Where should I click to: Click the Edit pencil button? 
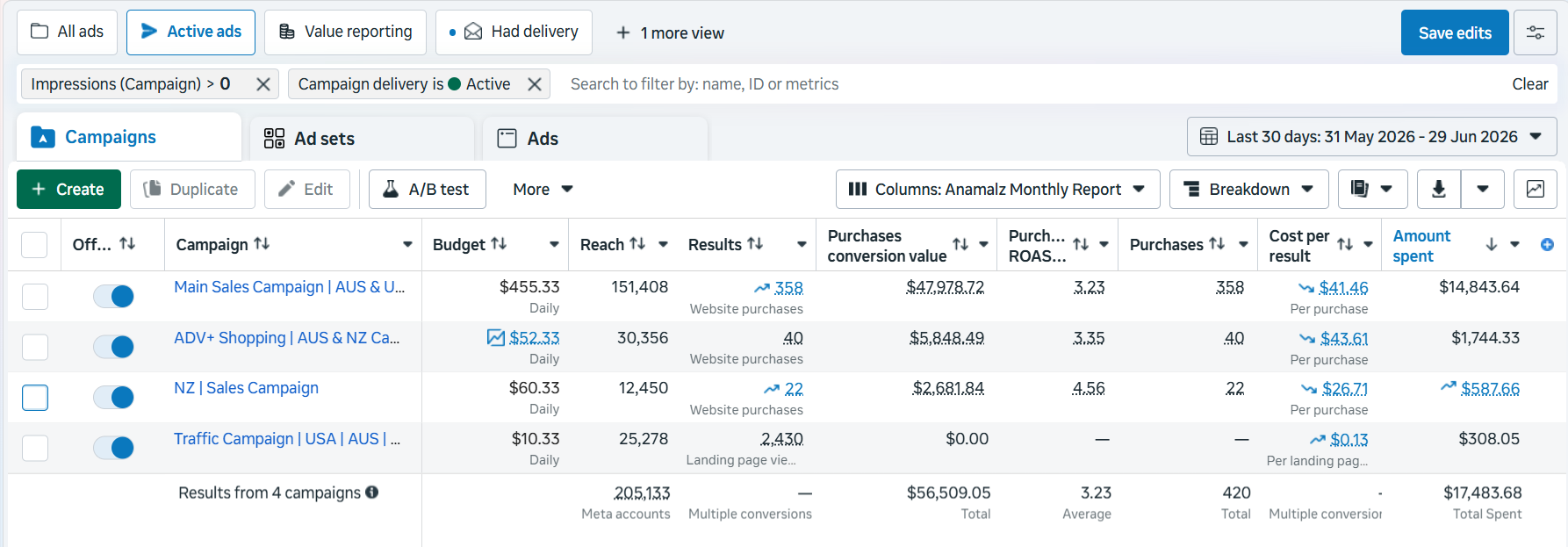click(x=306, y=190)
